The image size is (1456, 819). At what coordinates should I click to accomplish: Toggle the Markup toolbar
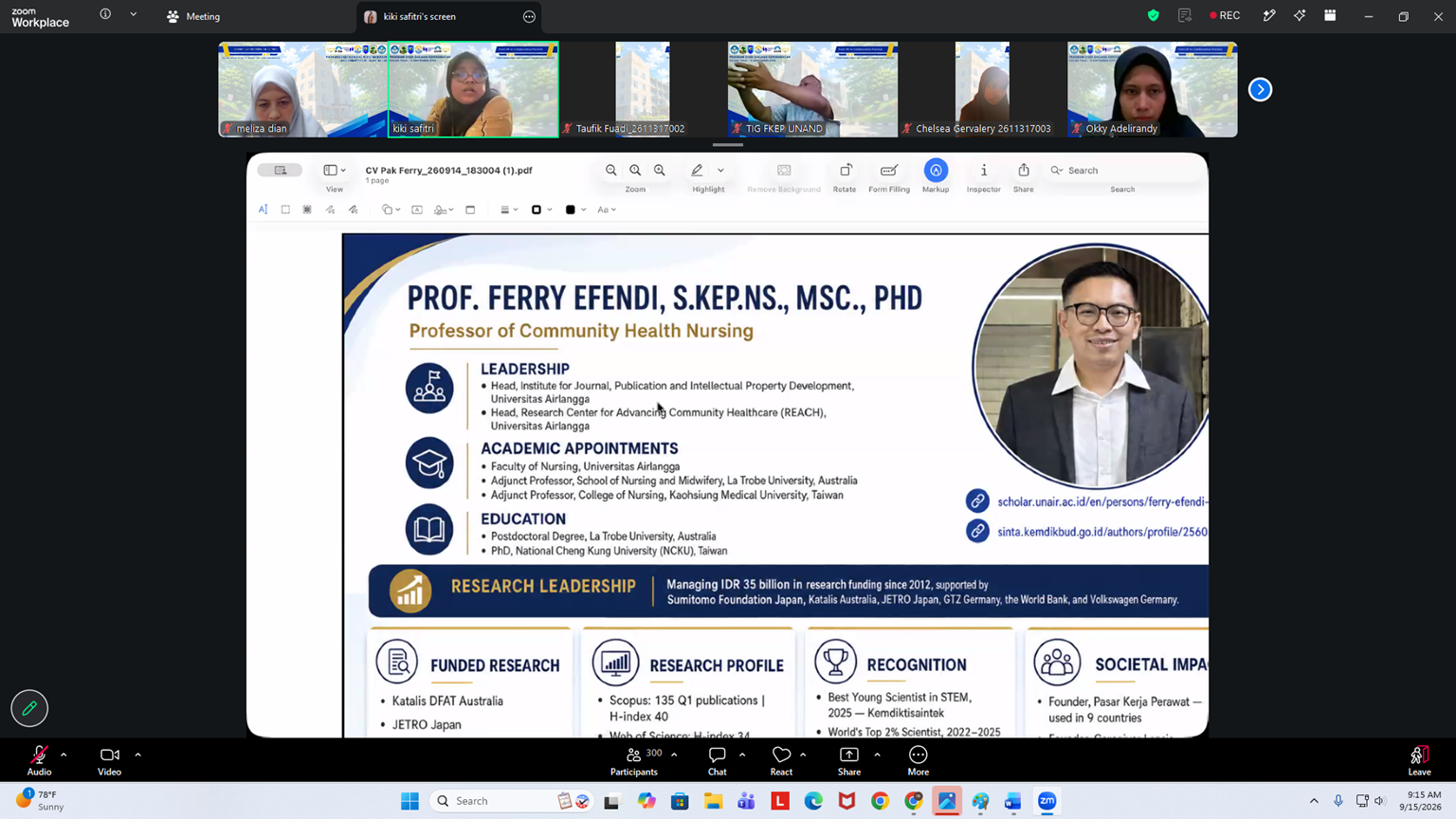coord(936,171)
